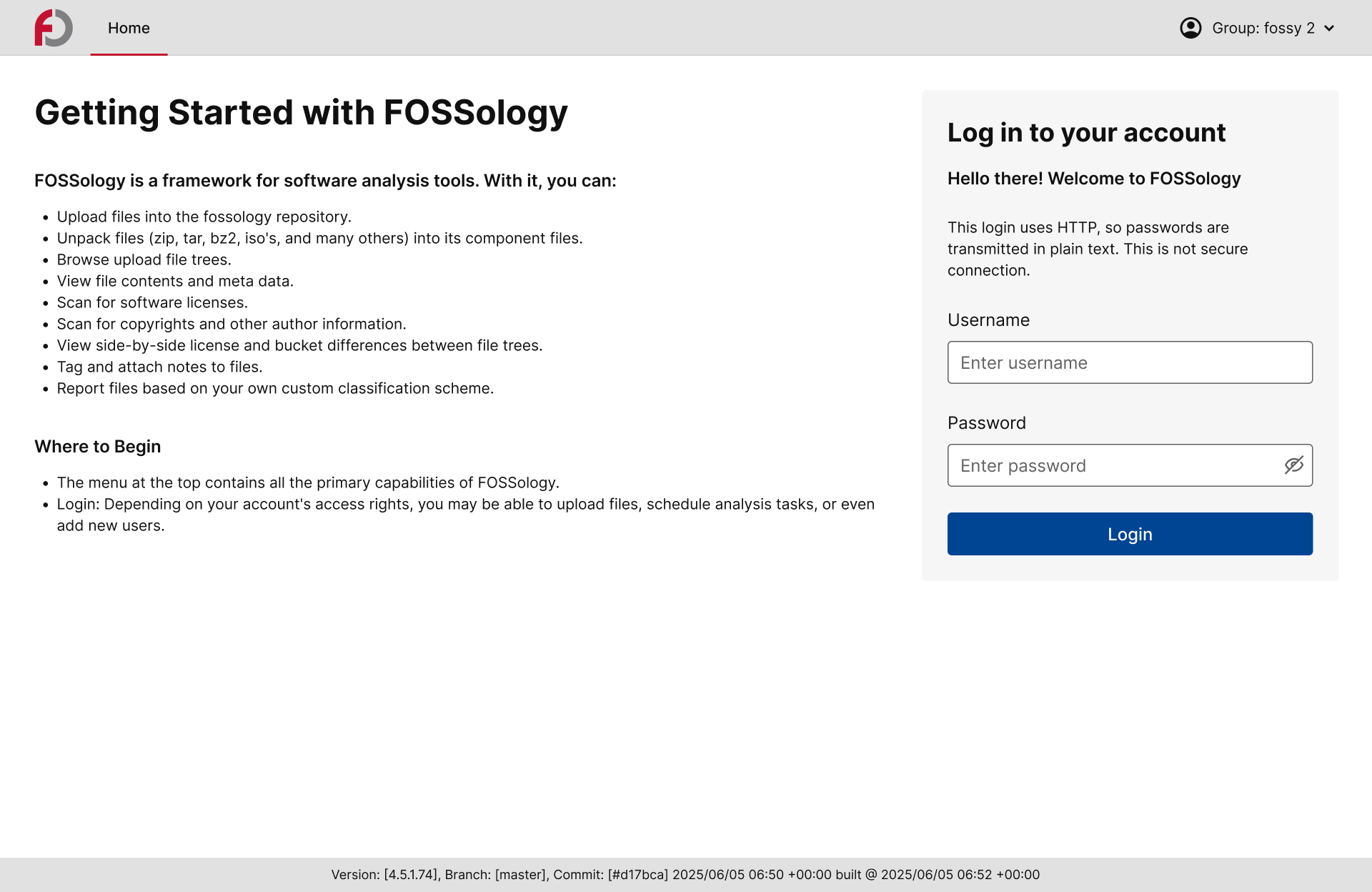Screen dimensions: 1372x892
Task: Expand the group chevron arrow
Action: click(x=1329, y=29)
